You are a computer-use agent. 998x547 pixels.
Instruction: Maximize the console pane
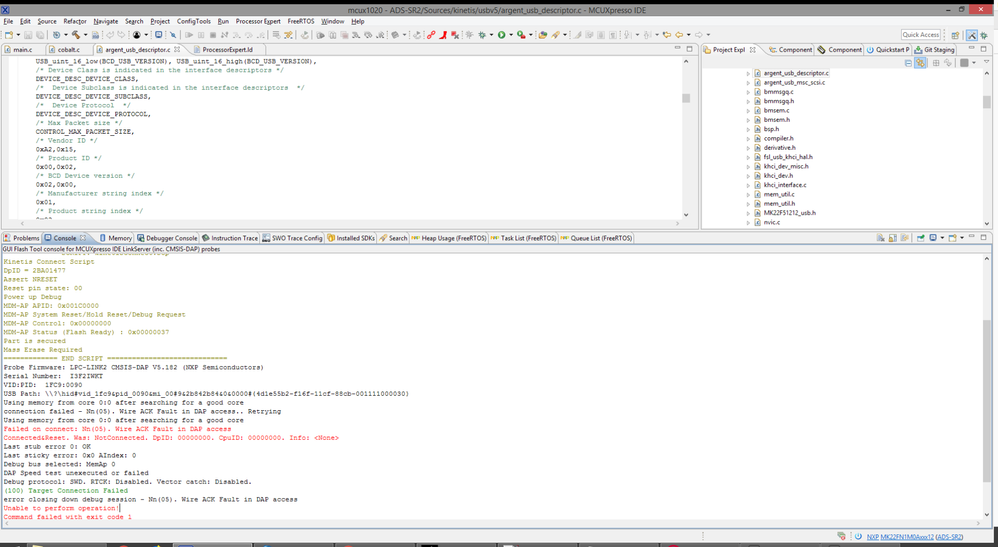[x=984, y=238]
